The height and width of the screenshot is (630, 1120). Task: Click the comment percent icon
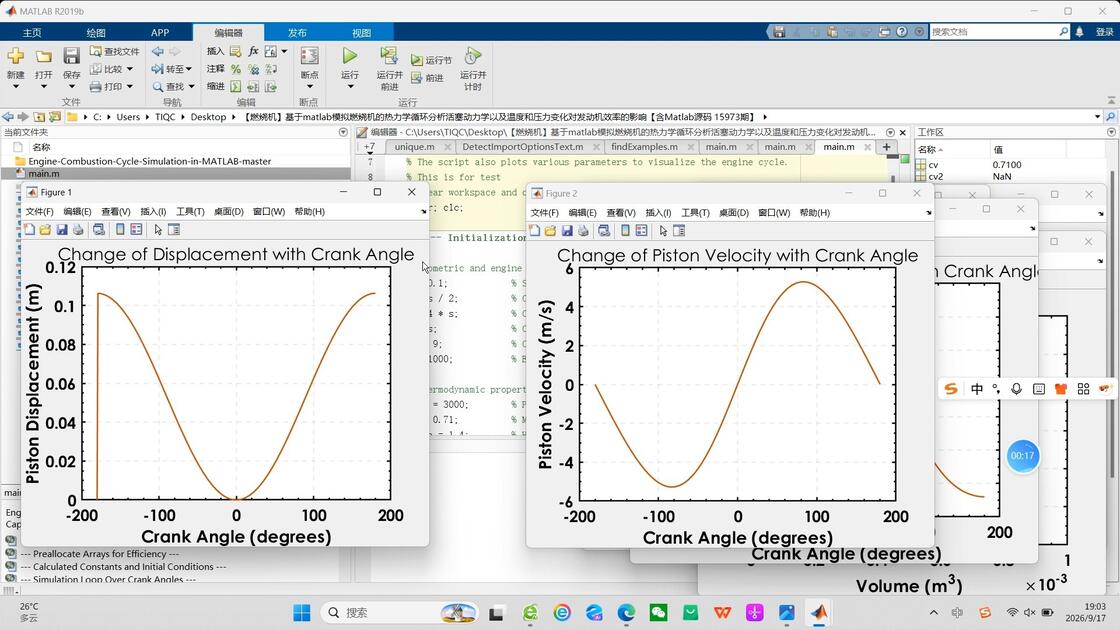tap(236, 69)
